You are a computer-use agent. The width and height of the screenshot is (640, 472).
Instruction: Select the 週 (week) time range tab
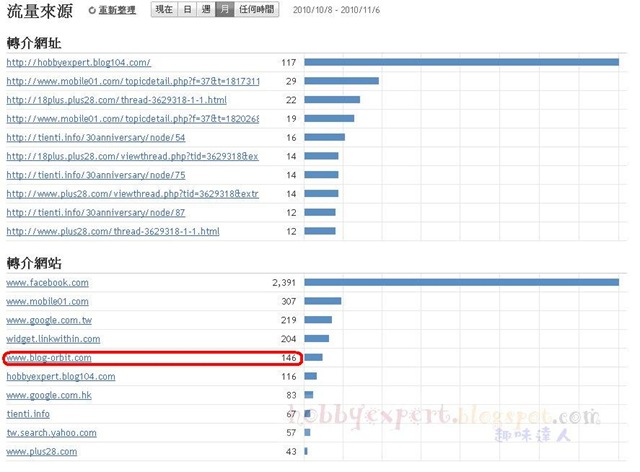206,9
